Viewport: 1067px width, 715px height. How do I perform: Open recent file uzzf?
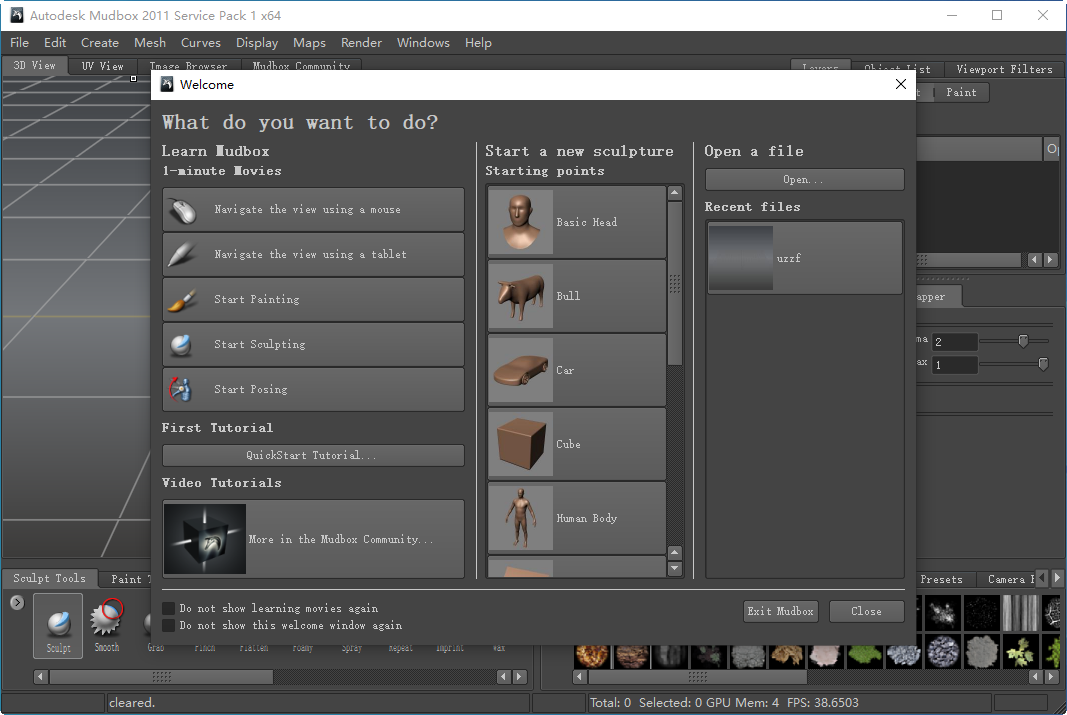[x=805, y=258]
